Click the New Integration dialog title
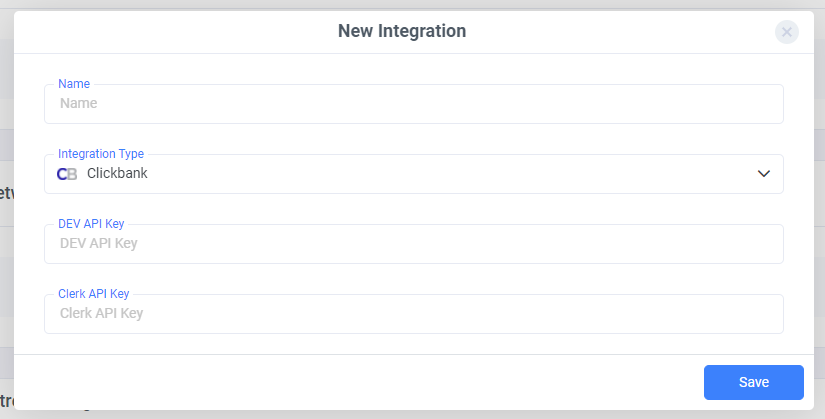 click(x=402, y=31)
